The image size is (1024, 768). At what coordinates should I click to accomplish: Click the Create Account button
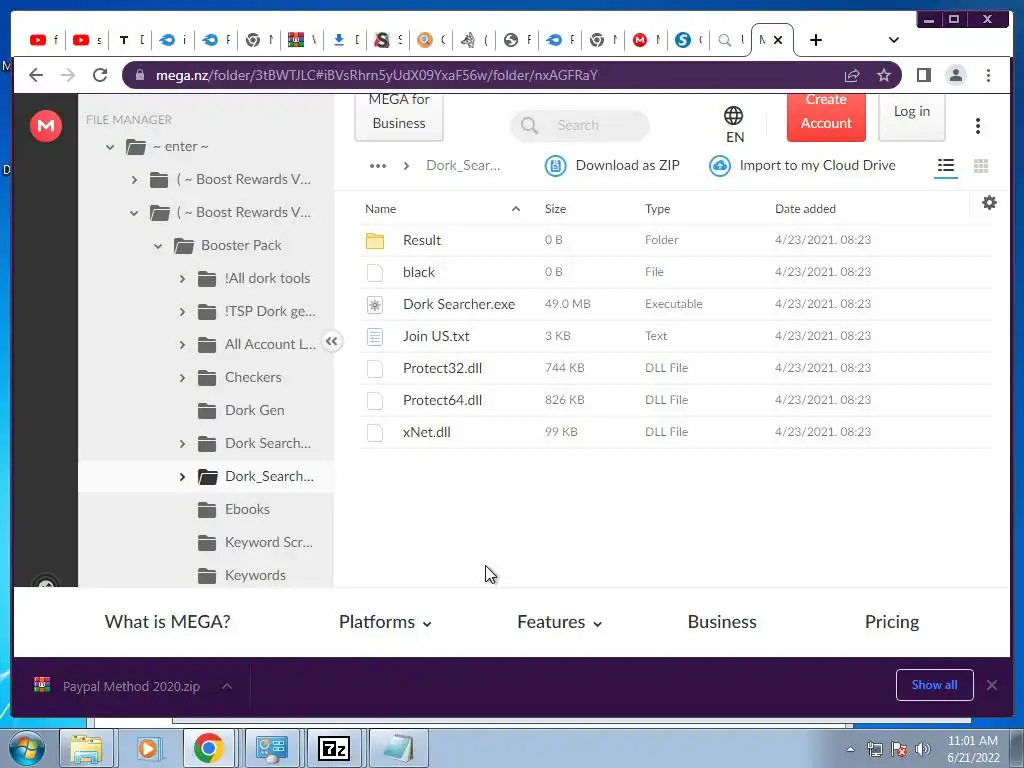click(826, 116)
